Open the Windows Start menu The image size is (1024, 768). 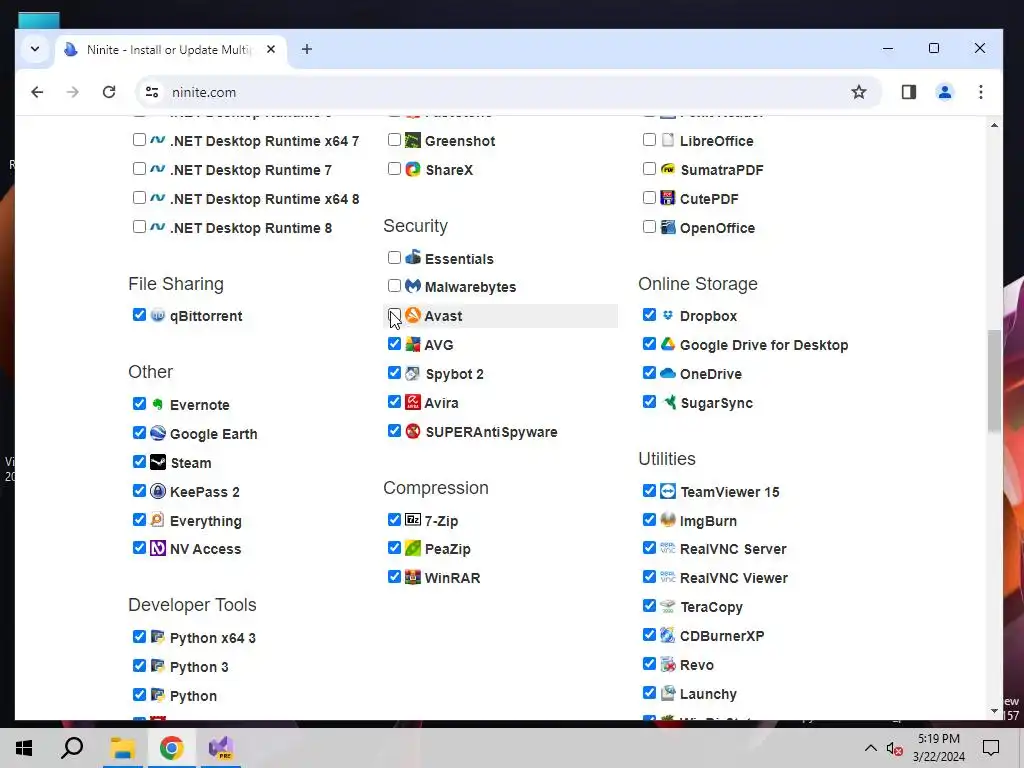point(24,748)
